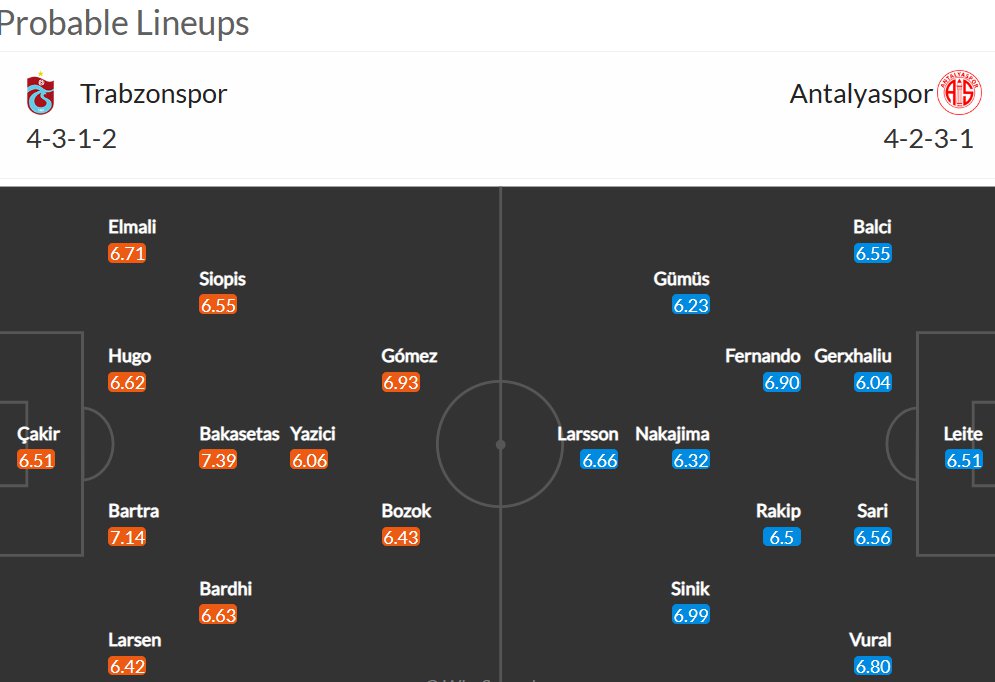The image size is (995, 682).
Task: Open the Antalyaspor team name link
Action: (x=860, y=94)
